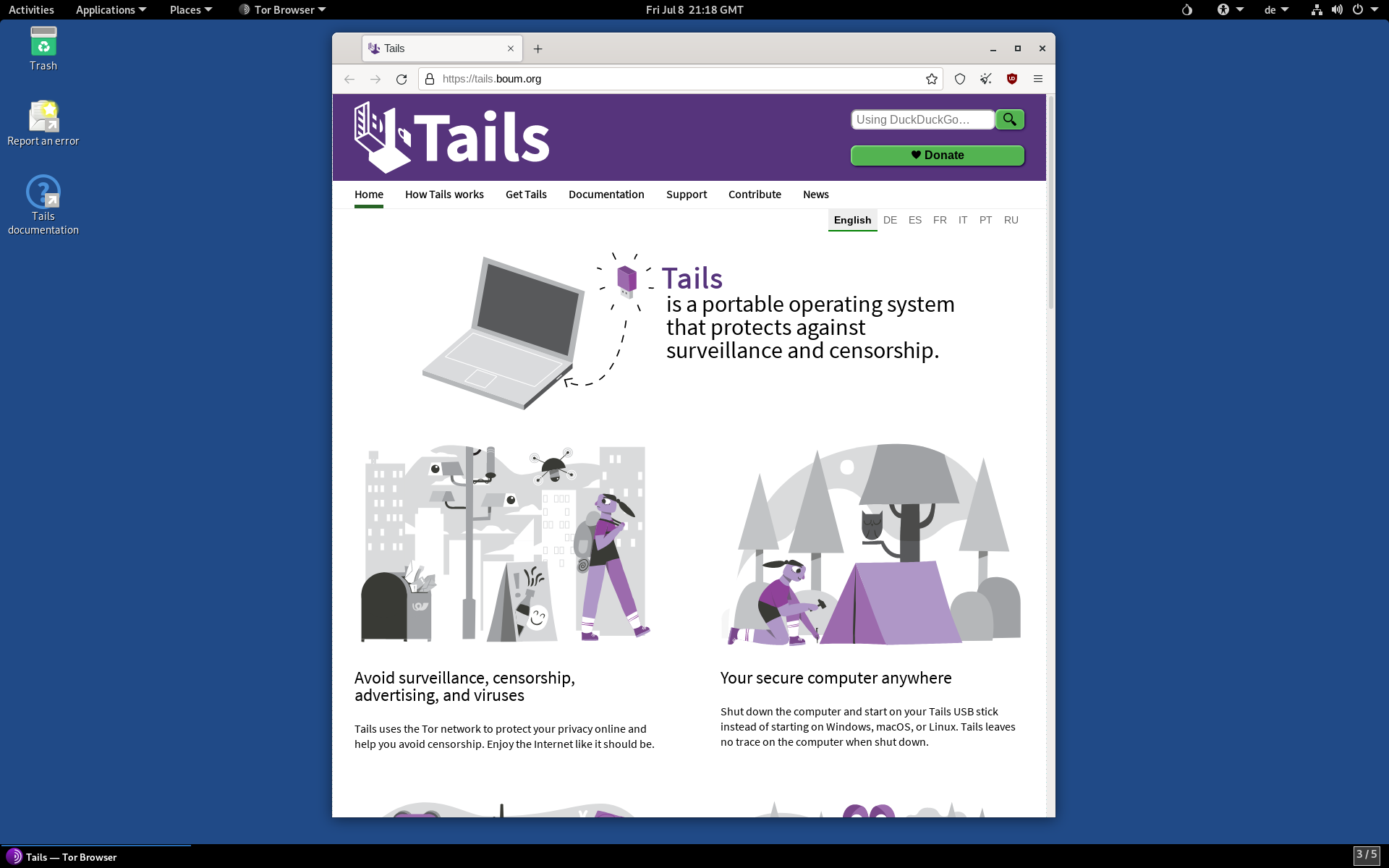Click the New Identity broom icon
The image size is (1389, 868).
click(986, 79)
